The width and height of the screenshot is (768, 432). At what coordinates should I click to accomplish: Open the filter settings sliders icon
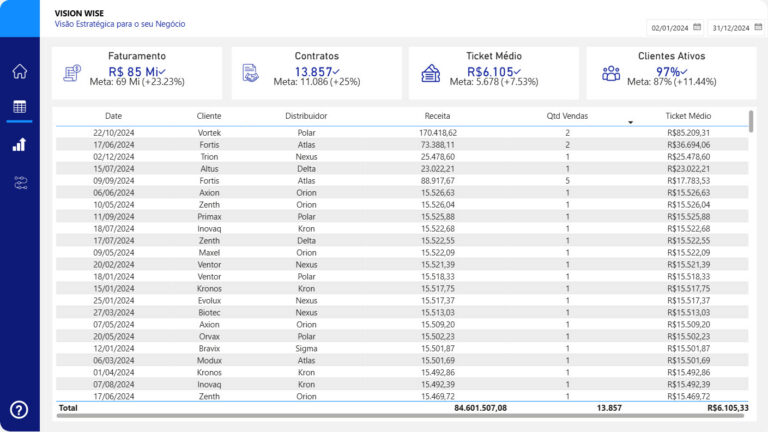click(19, 182)
